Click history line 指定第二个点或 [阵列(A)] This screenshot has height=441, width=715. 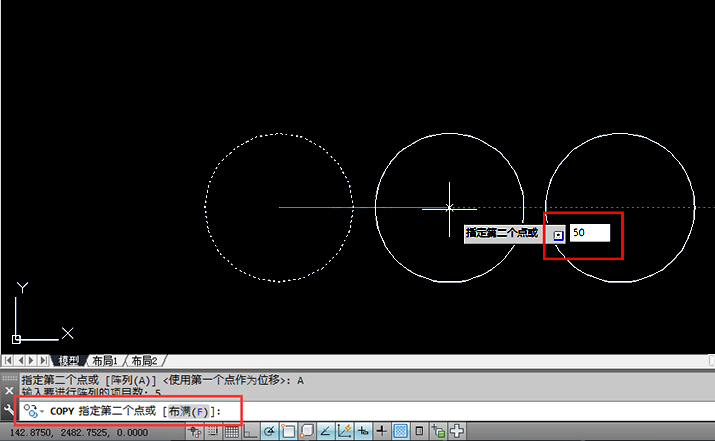point(163,380)
